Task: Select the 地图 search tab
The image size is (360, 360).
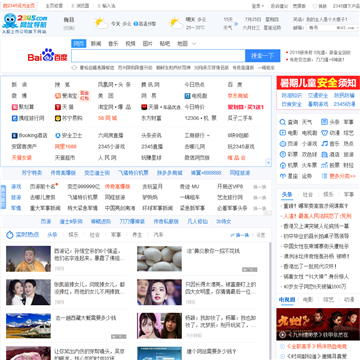Action: [182, 44]
